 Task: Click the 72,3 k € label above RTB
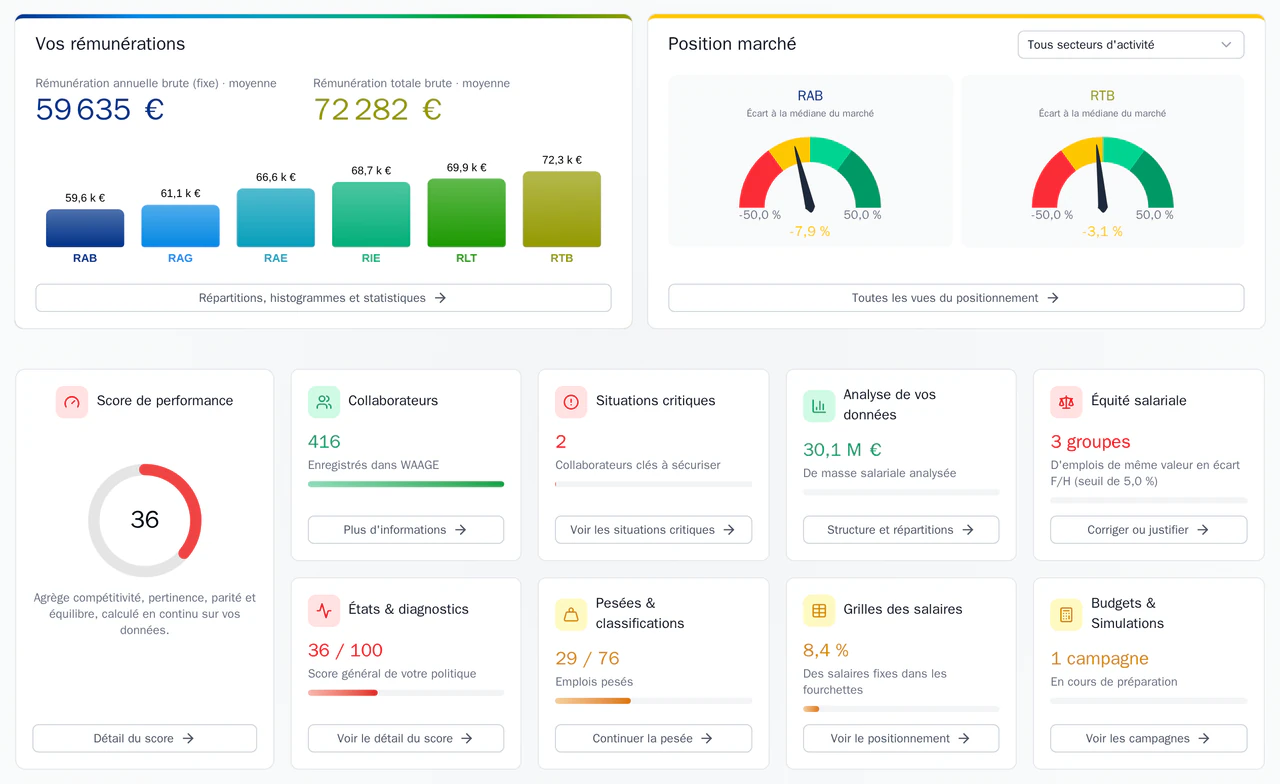pos(562,160)
